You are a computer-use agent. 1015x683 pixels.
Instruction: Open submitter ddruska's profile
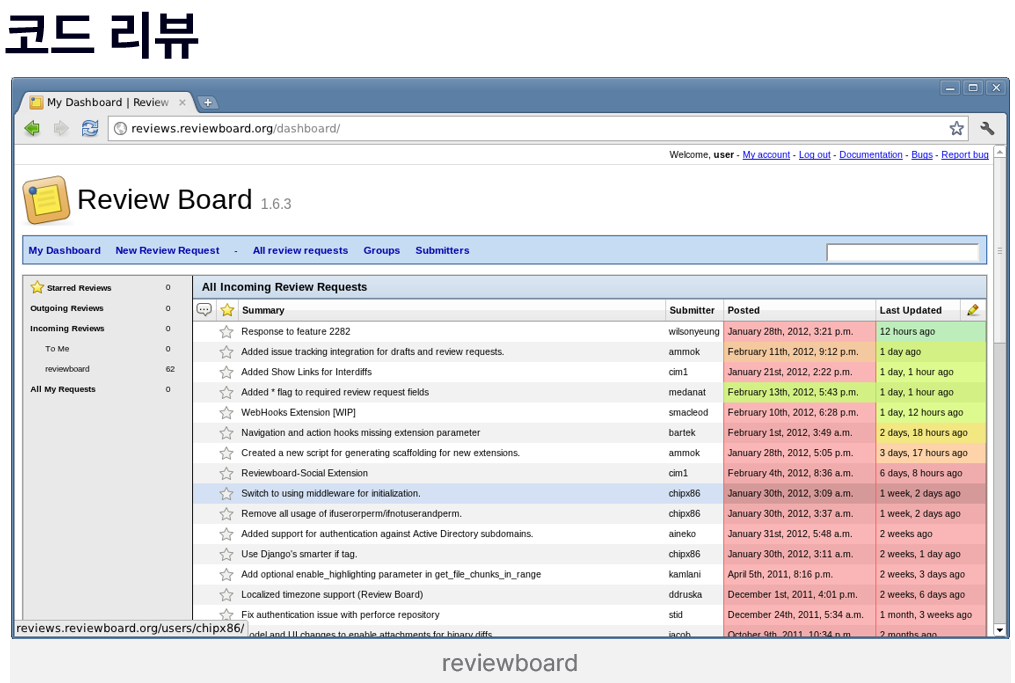click(x=685, y=594)
